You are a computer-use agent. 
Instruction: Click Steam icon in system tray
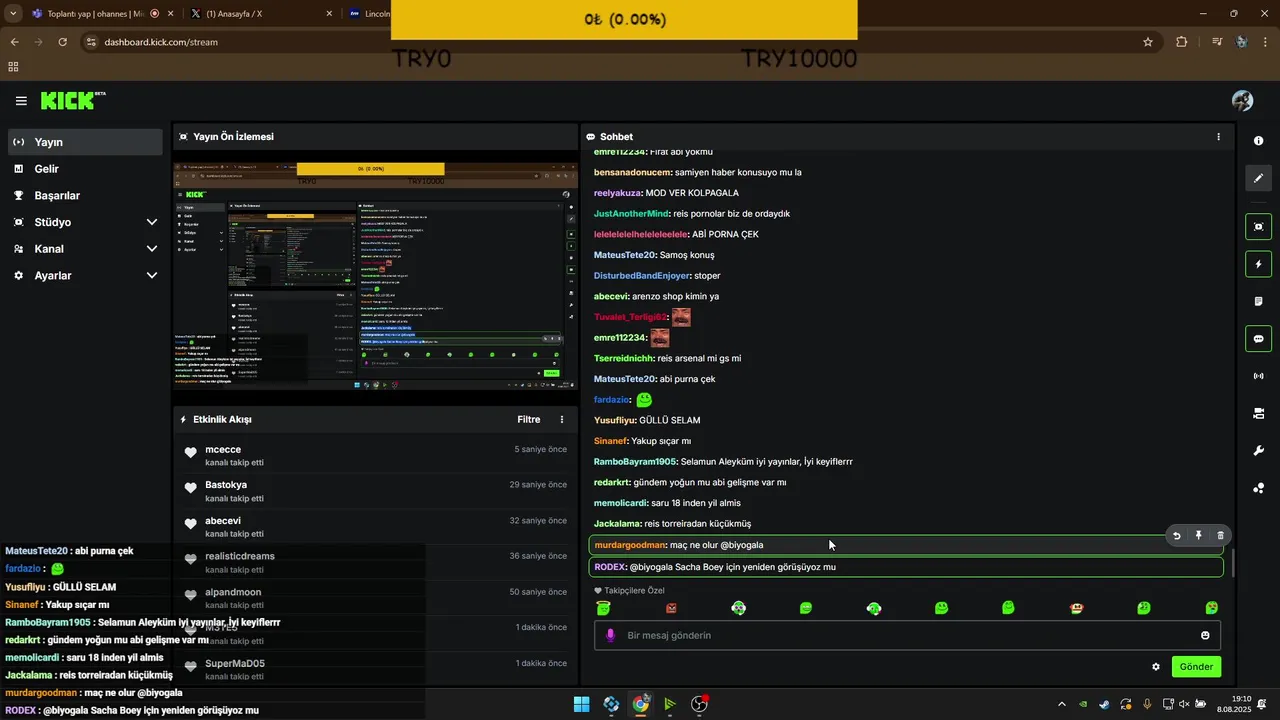[1104, 704]
